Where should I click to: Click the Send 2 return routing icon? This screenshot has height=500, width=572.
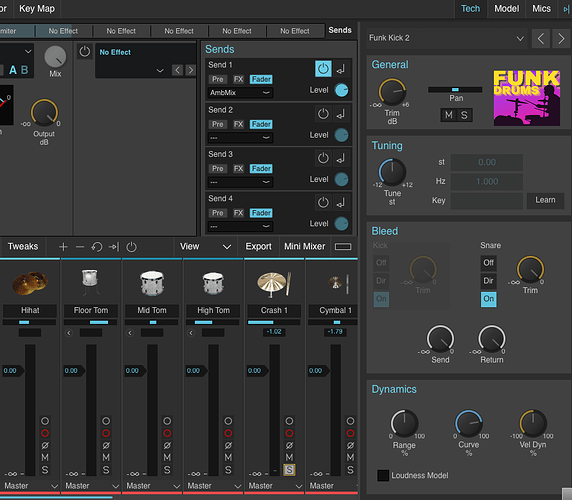(x=341, y=114)
